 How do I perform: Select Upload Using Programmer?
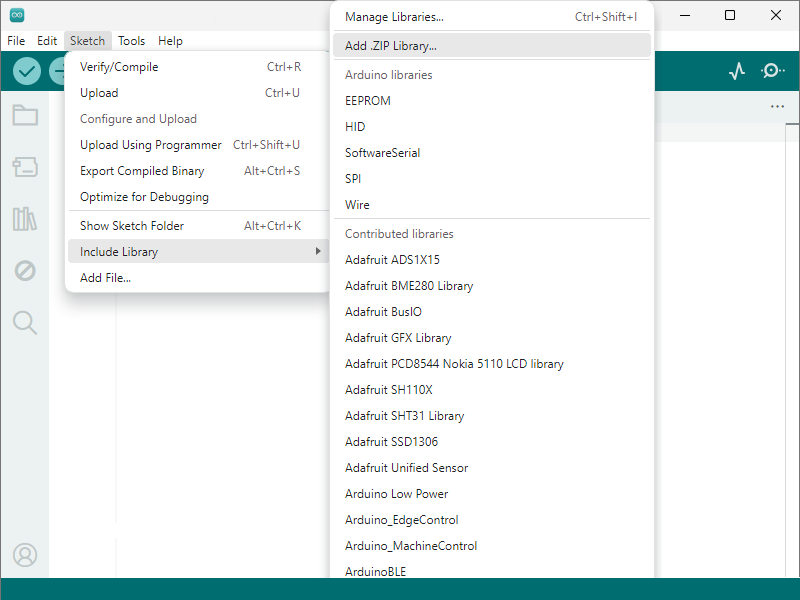coord(198,145)
